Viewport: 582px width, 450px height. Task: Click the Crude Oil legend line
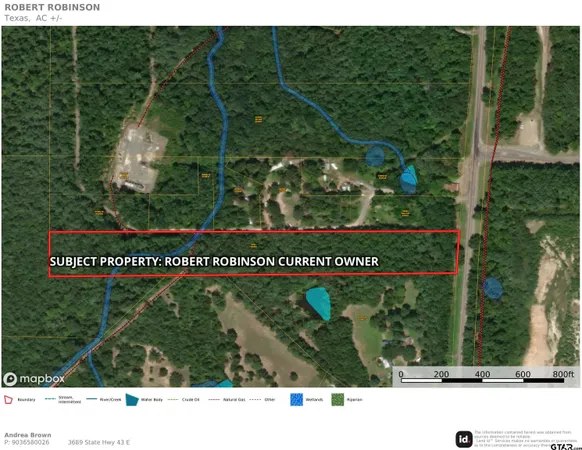click(x=173, y=400)
